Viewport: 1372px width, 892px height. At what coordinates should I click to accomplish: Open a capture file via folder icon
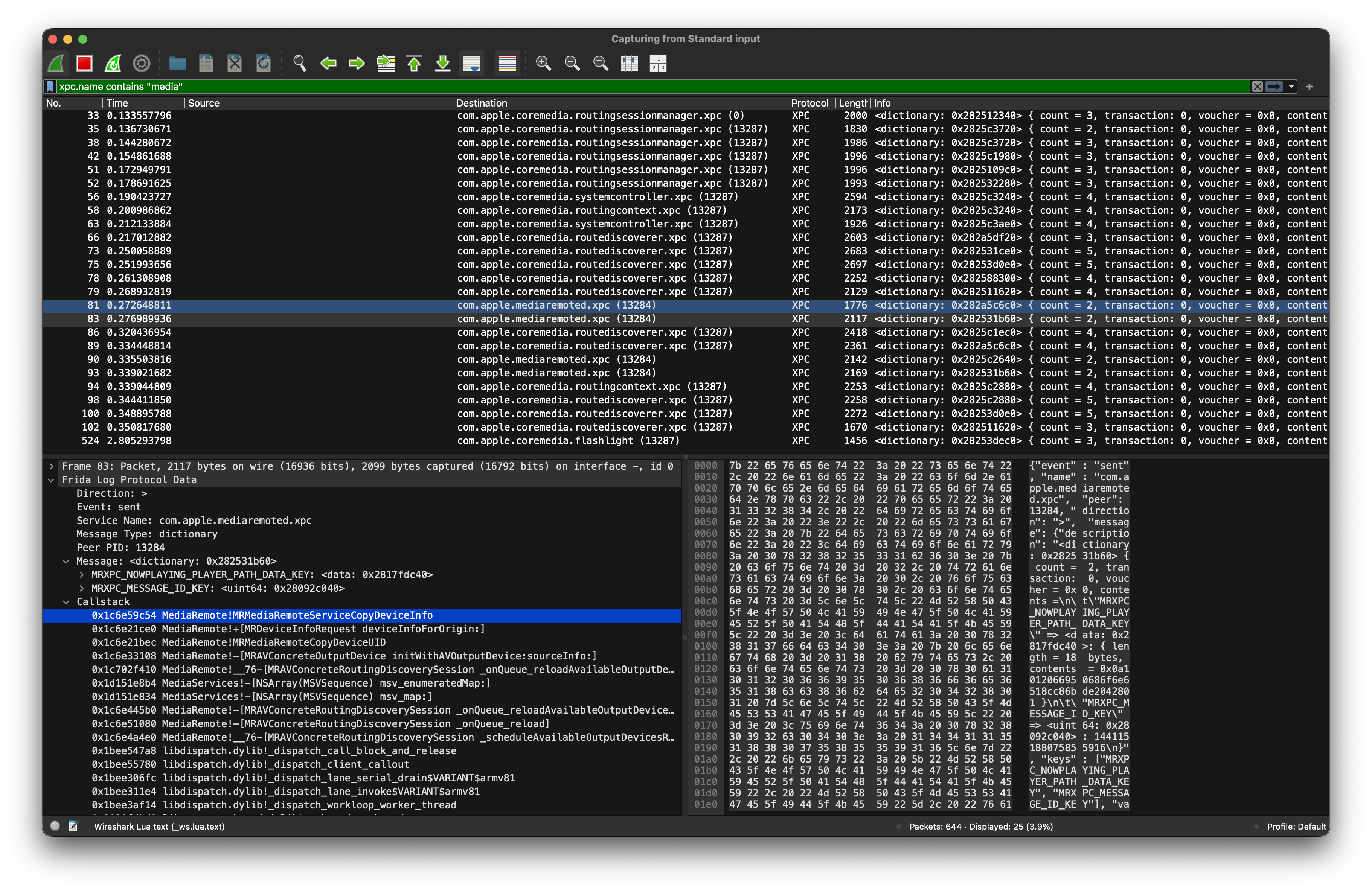tap(177, 63)
